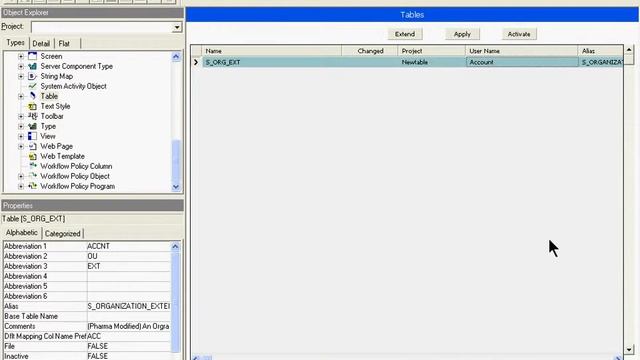The image size is (640, 360).
Task: Expand the Workflow Policy Program node
Action: coord(20,186)
